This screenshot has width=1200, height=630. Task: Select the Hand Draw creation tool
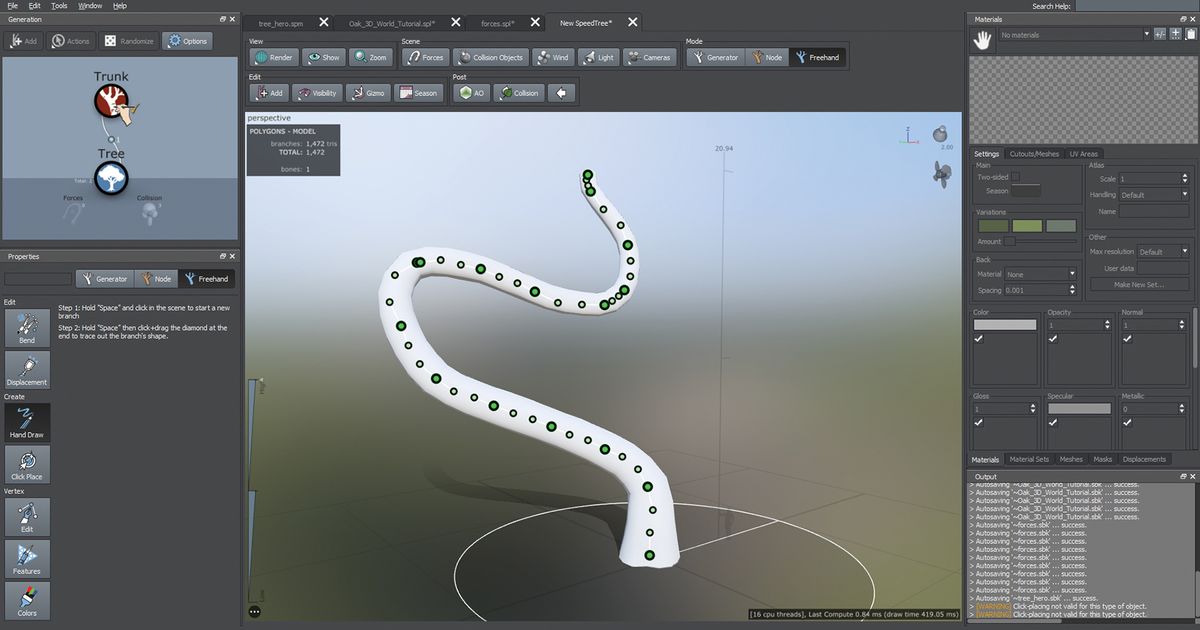coord(27,423)
